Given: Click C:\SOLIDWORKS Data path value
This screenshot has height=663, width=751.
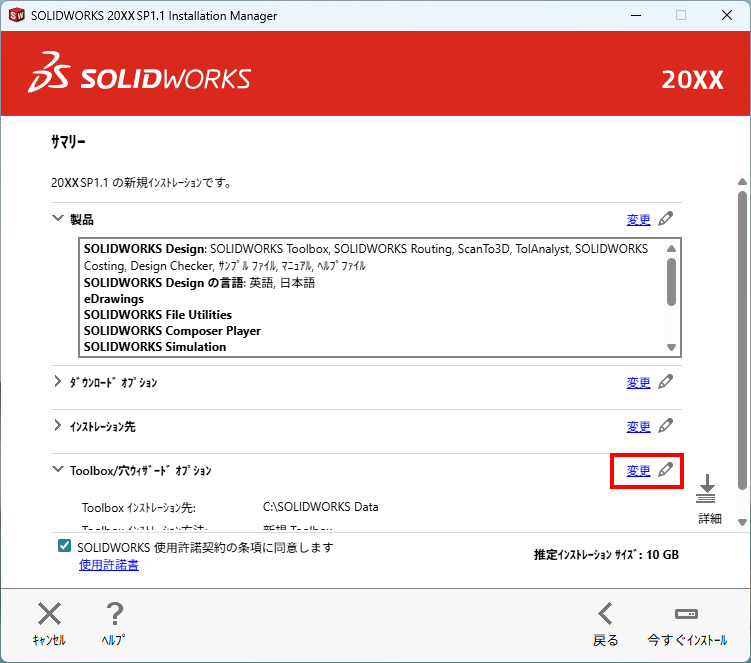Looking at the screenshot, I should click(320, 507).
